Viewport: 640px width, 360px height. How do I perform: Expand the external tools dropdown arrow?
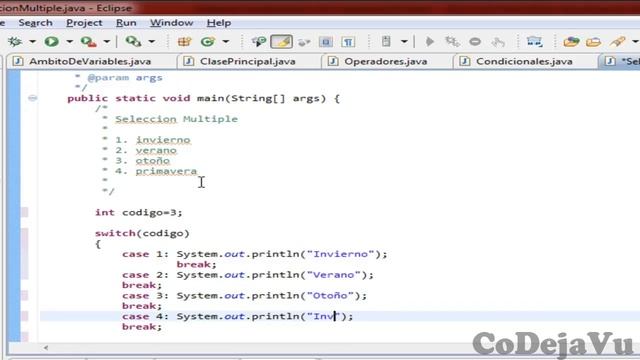(107, 42)
